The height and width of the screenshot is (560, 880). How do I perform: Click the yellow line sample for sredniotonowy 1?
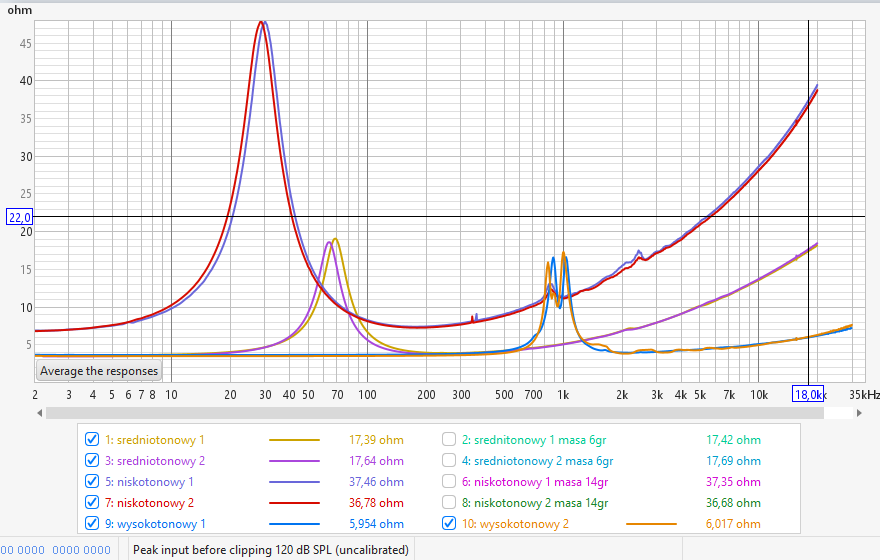click(x=294, y=440)
